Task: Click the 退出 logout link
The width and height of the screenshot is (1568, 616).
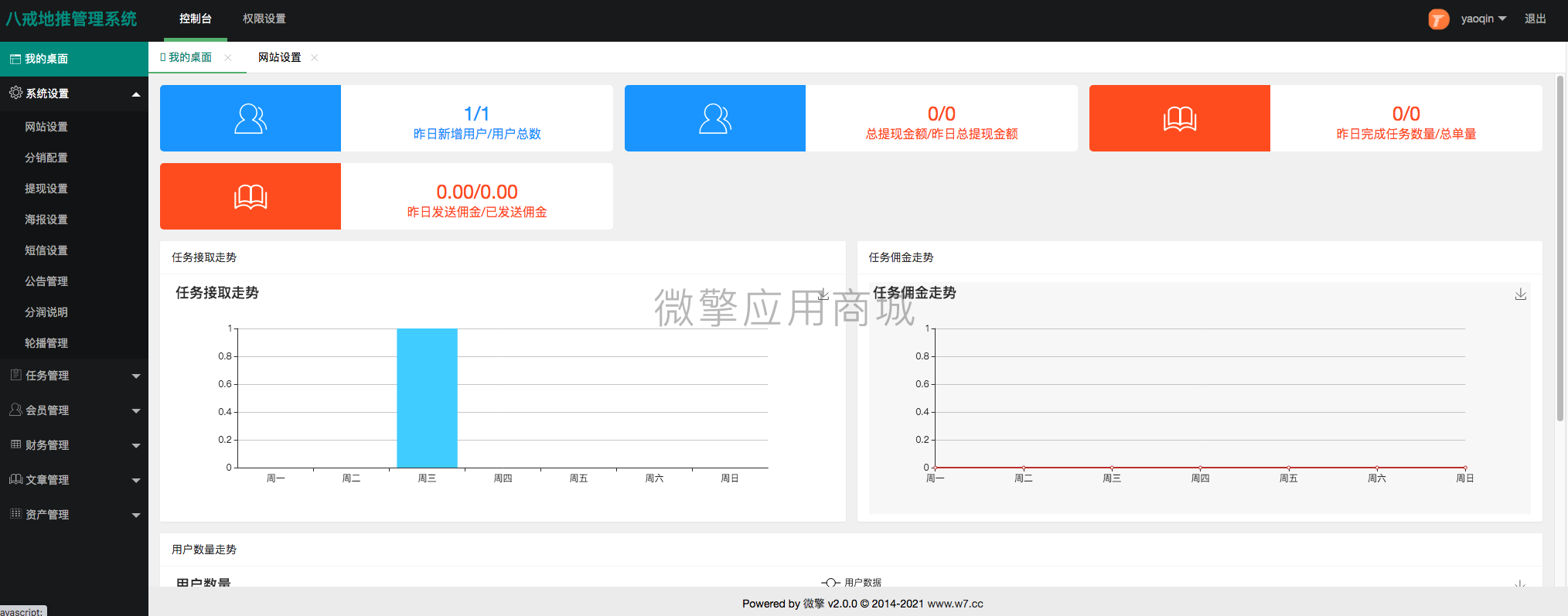Action: coord(1536,19)
